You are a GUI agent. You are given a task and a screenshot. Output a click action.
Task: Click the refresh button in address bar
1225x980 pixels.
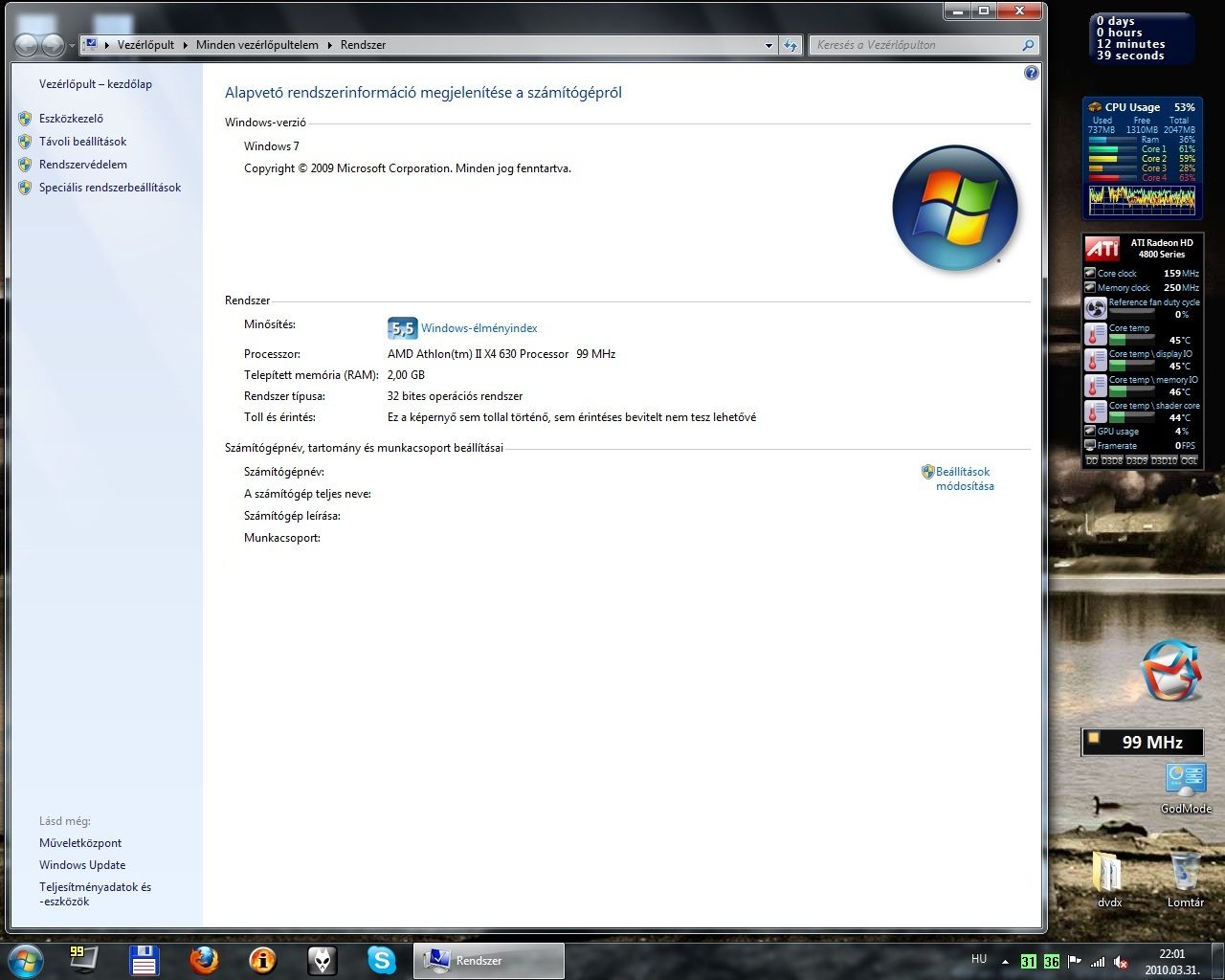tap(791, 45)
